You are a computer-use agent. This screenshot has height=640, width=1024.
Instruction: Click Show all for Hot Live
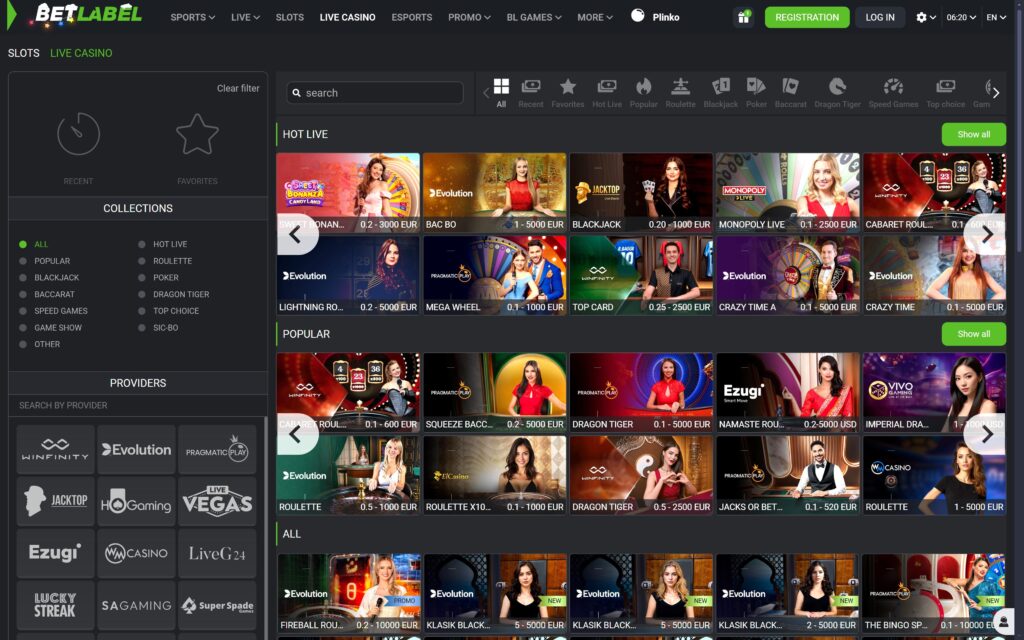point(973,134)
